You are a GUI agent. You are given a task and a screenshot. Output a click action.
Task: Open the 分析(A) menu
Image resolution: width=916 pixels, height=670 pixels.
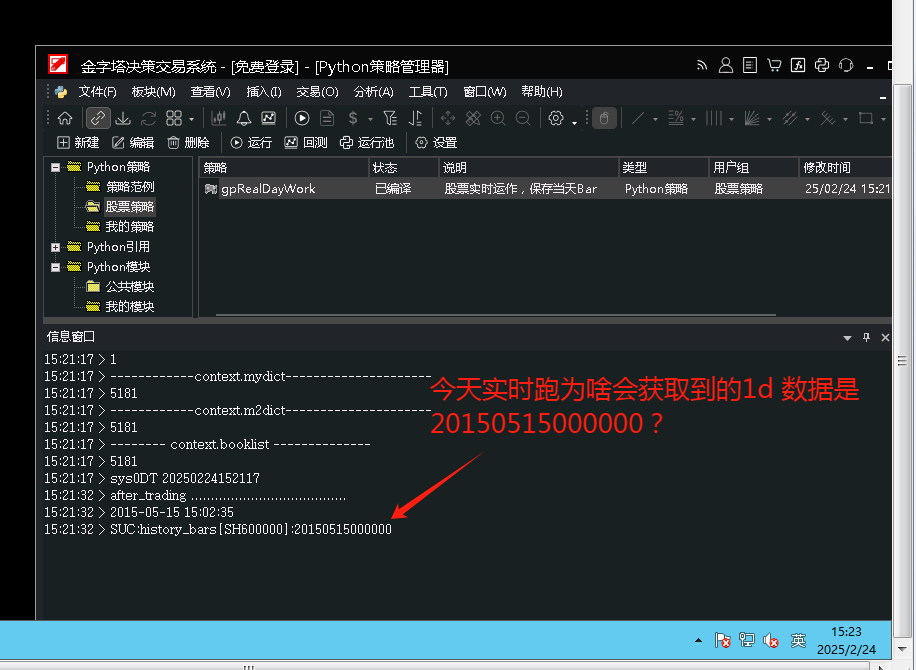click(372, 92)
